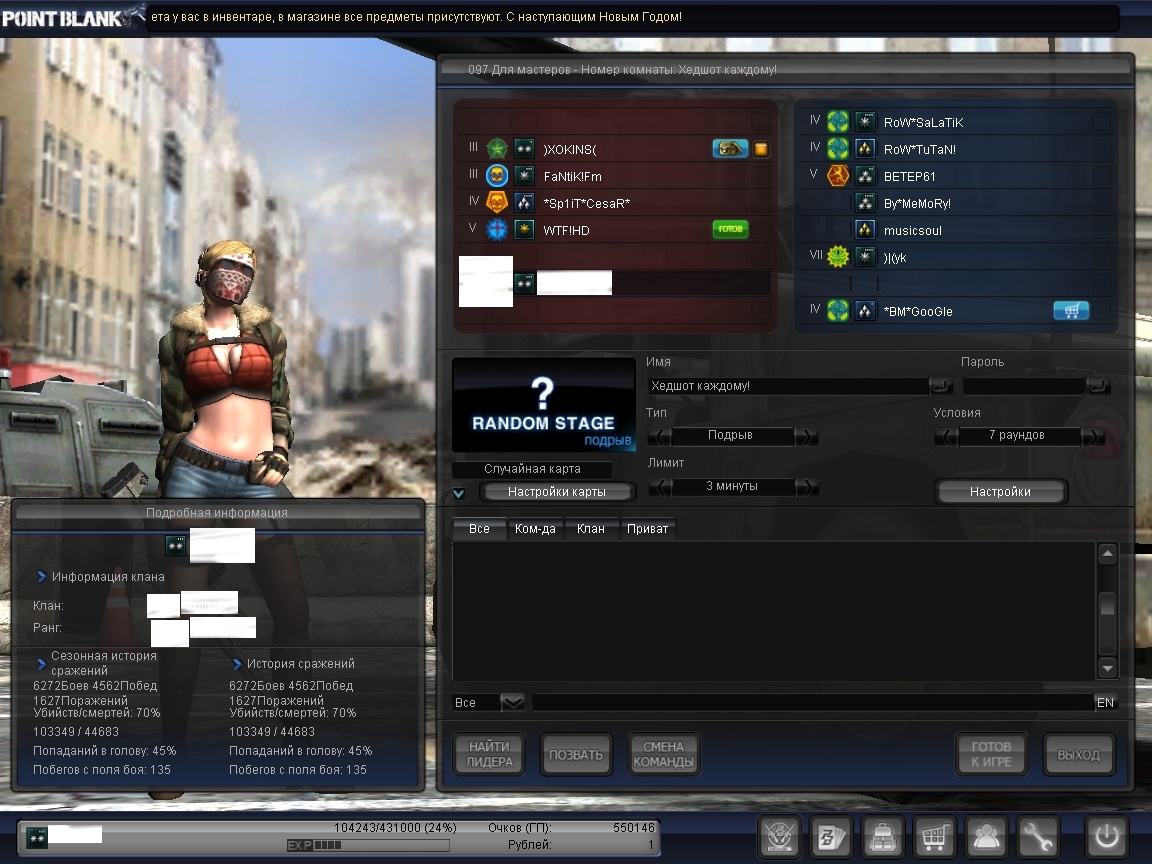Viewport: 1152px width, 864px height.
Task: Toggle the random map checkbox
Action: pos(459,493)
